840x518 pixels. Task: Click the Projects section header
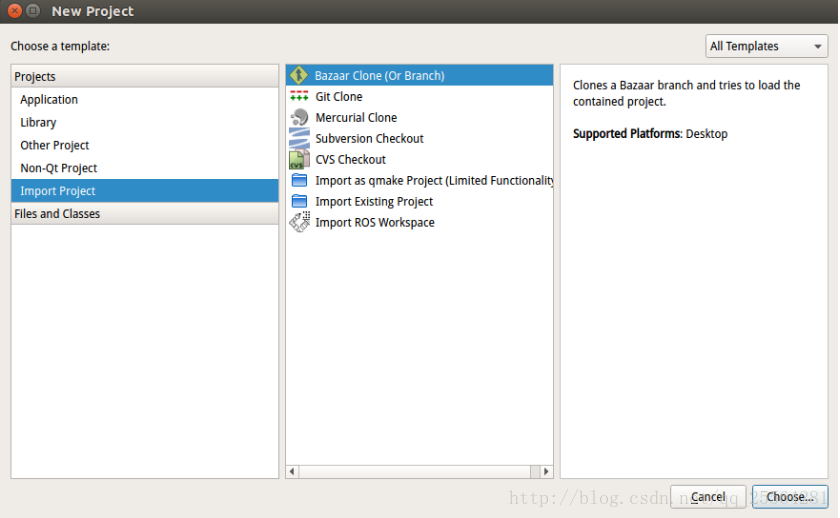pyautogui.click(x=145, y=77)
